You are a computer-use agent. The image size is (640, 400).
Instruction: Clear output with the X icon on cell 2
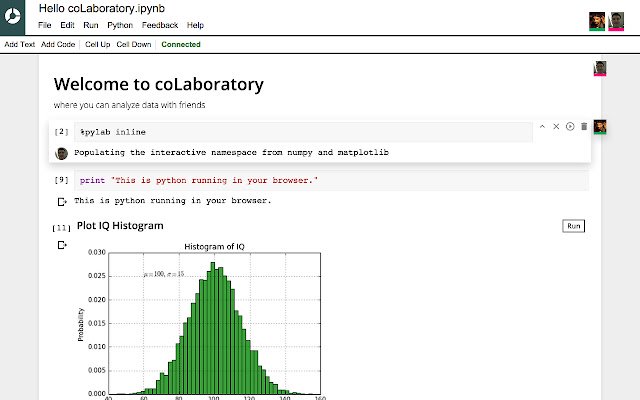[x=556, y=127]
